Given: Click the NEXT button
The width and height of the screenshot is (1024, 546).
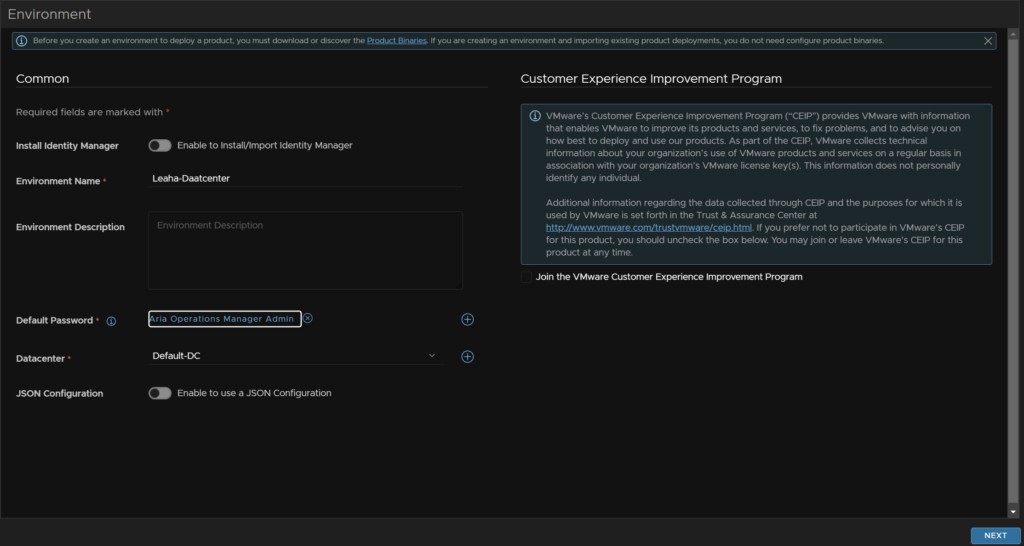Looking at the screenshot, I should [995, 536].
